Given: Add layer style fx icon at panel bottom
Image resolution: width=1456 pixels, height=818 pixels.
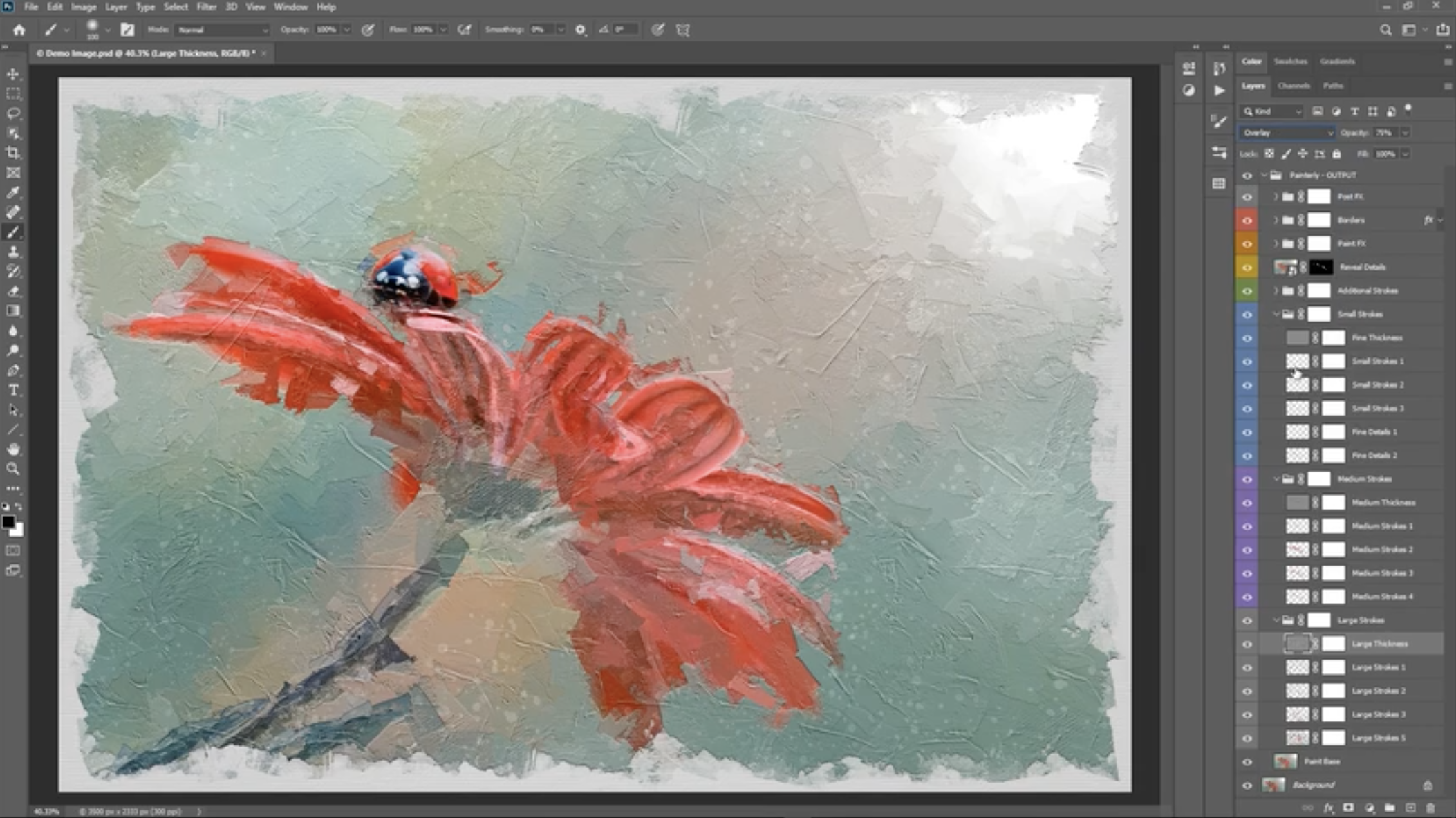Looking at the screenshot, I should [1328, 808].
